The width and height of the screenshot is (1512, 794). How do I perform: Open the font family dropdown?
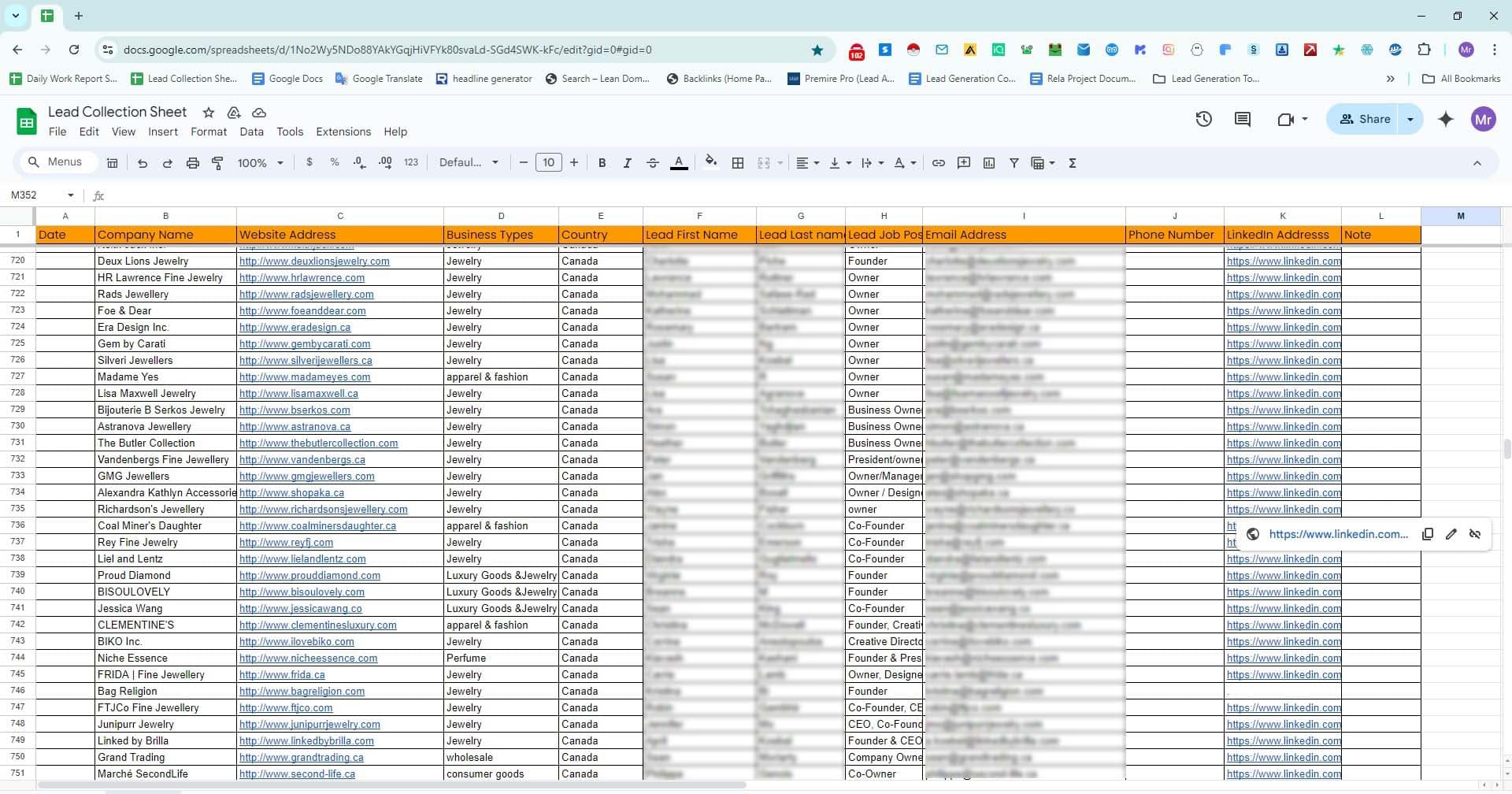coord(469,162)
